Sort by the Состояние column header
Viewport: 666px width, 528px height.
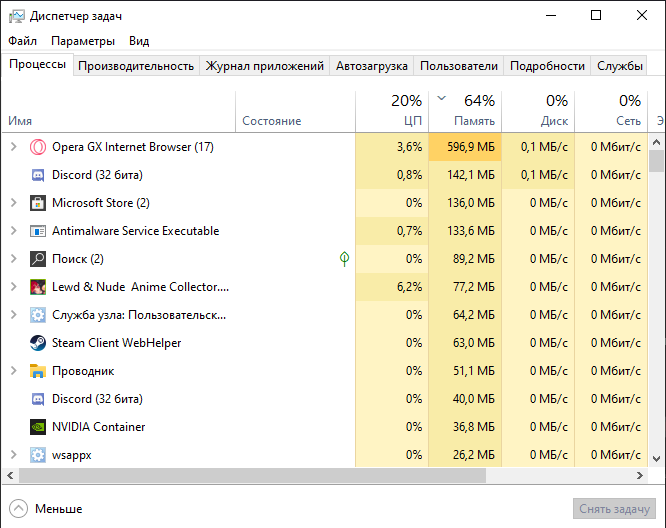pyautogui.click(x=295, y=111)
